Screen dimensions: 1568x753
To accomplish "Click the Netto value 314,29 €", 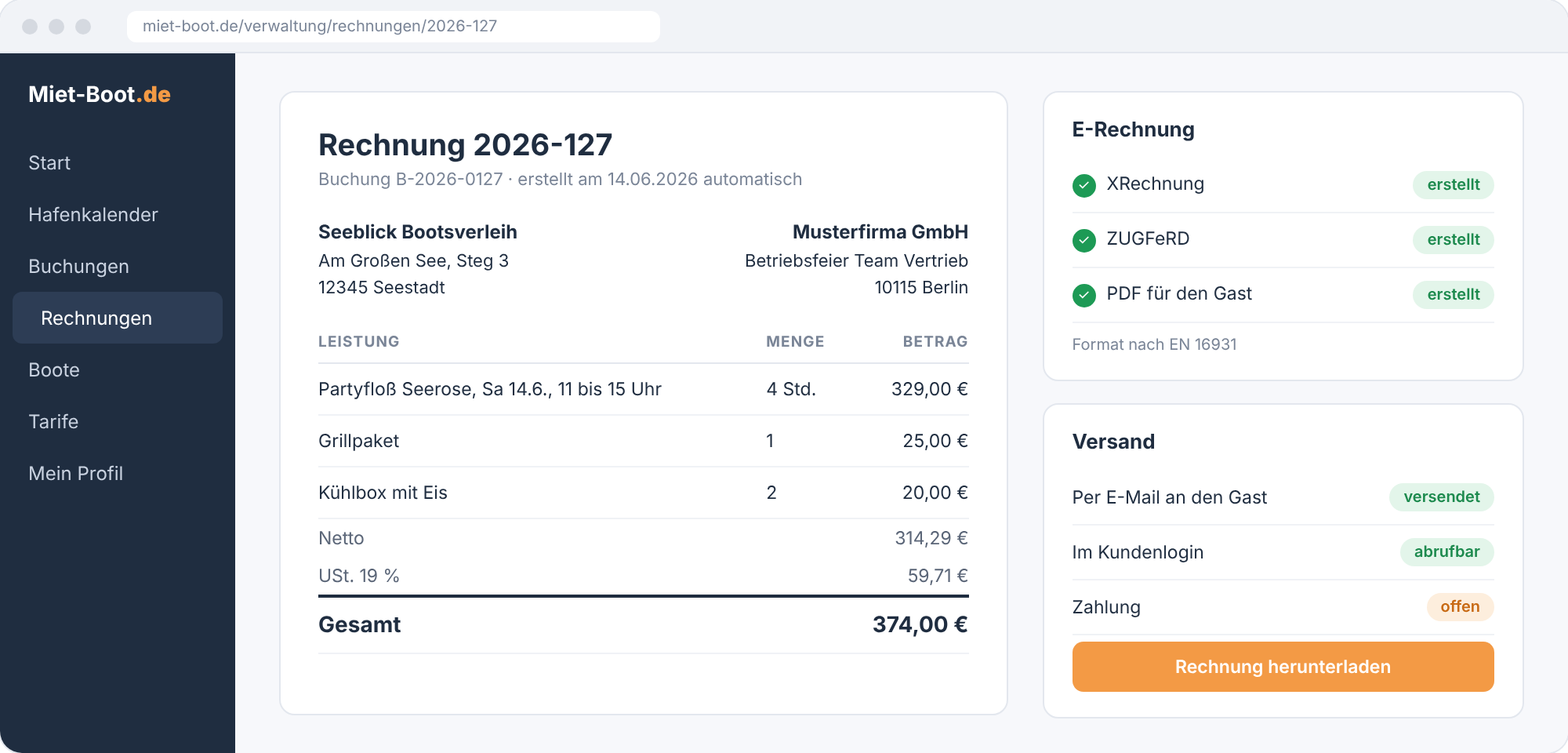I will point(931,539).
